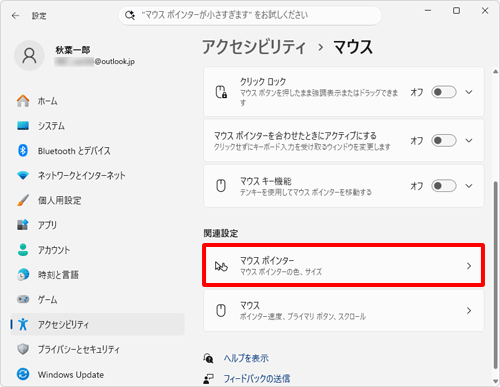Viewport: 500px width, 387px height.
Task: Click the user profile avatar
Action: coord(29,56)
